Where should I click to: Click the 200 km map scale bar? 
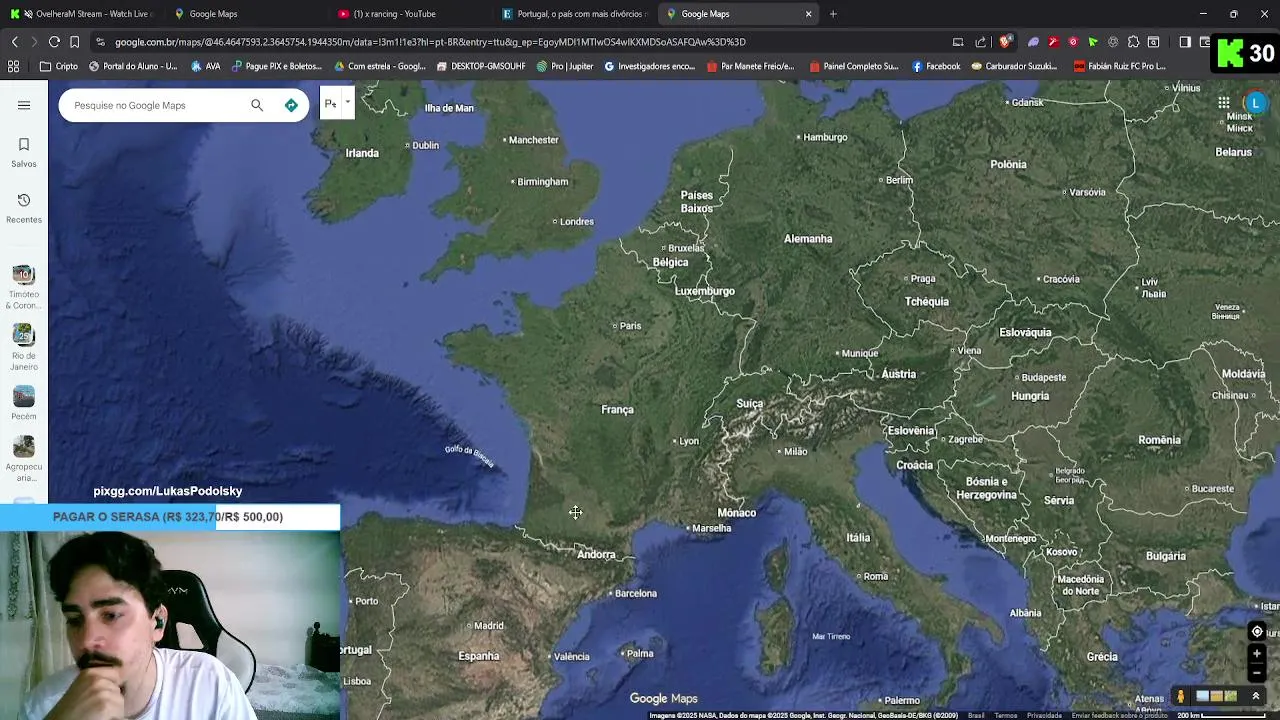(x=1221, y=715)
